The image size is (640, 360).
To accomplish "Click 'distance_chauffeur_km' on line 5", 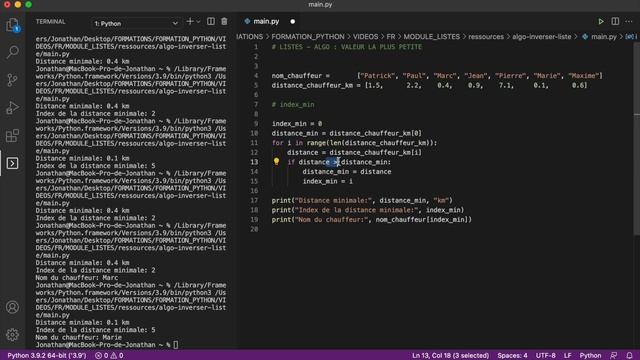I will click(312, 85).
